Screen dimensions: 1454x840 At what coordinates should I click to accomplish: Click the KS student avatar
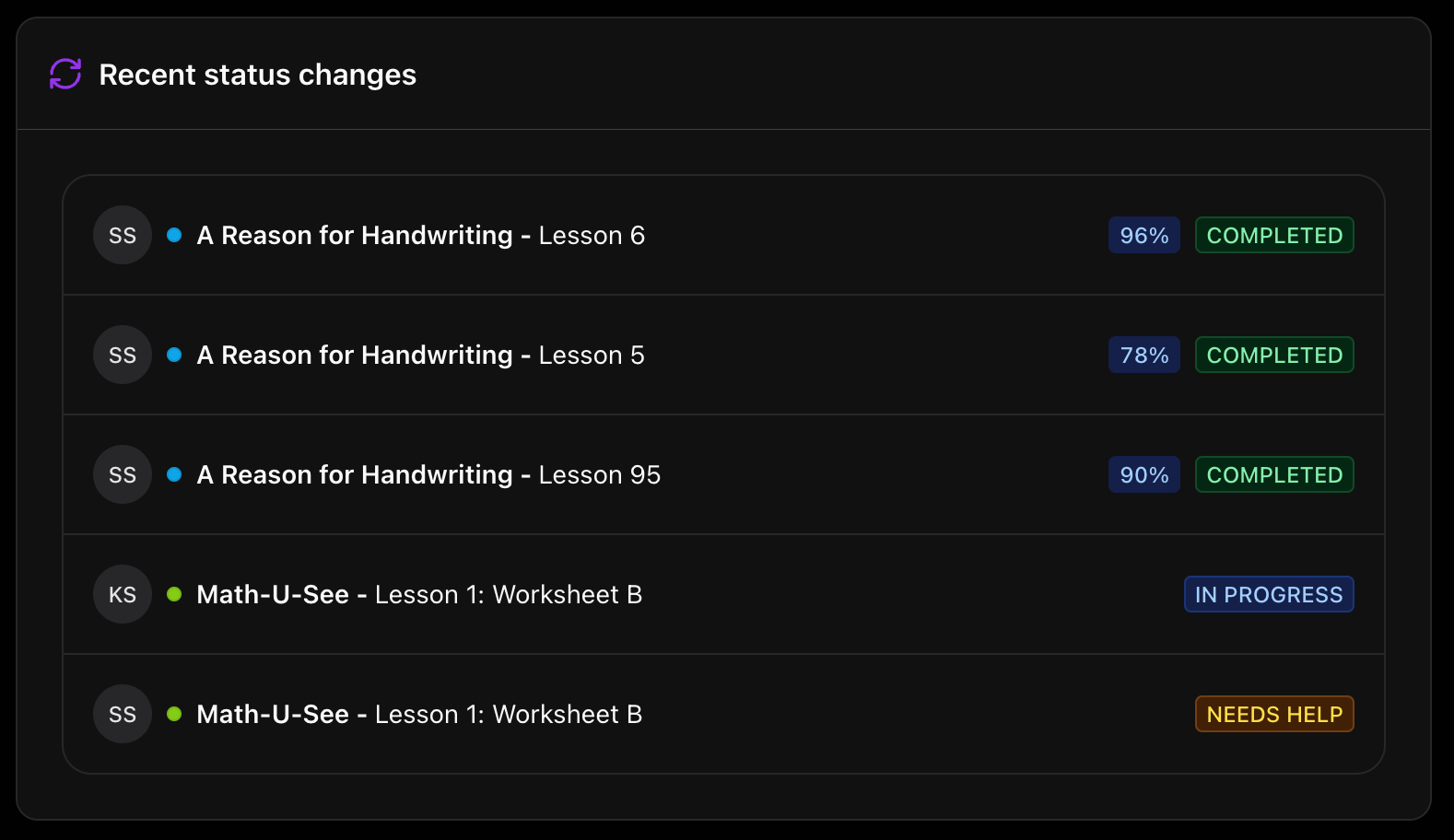[x=122, y=594]
